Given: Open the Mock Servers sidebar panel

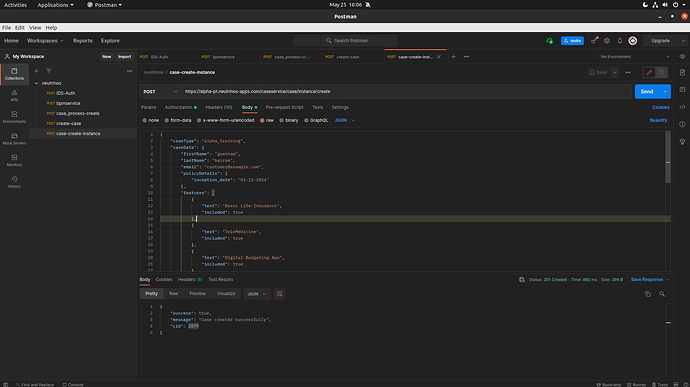Looking at the screenshot, I should tap(14, 139).
